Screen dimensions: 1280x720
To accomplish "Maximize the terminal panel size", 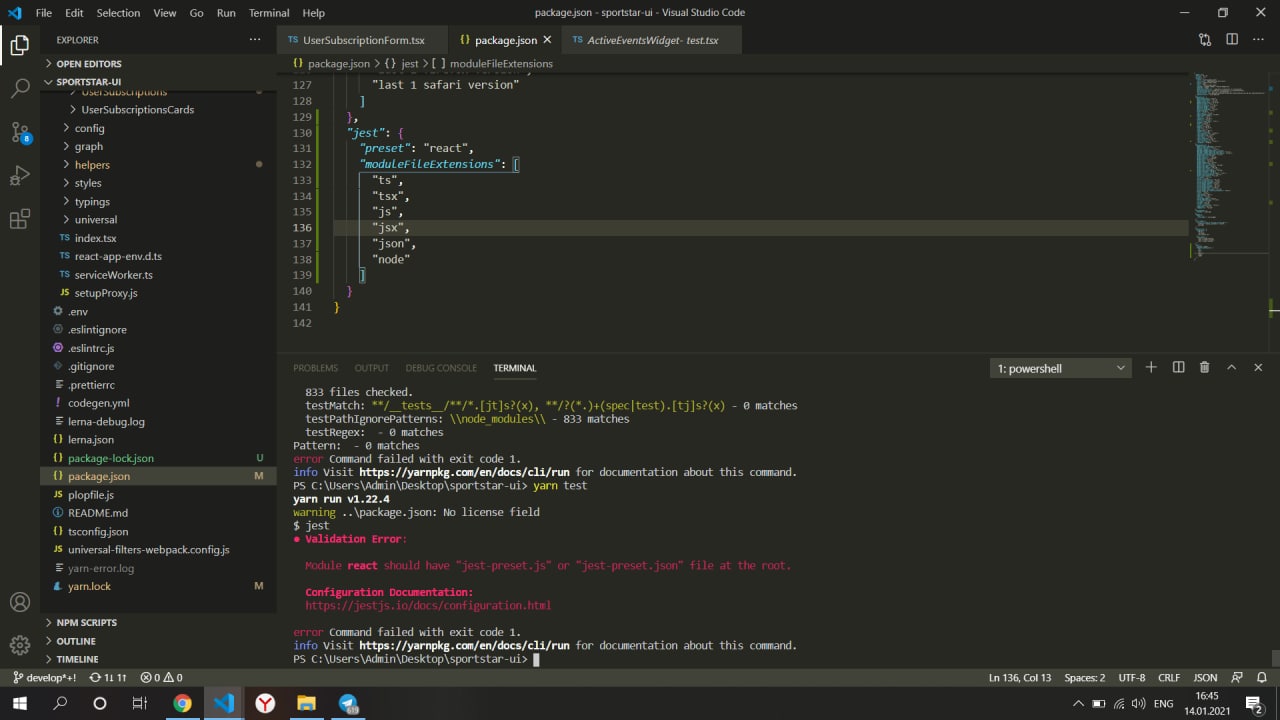I will pos(1232,368).
